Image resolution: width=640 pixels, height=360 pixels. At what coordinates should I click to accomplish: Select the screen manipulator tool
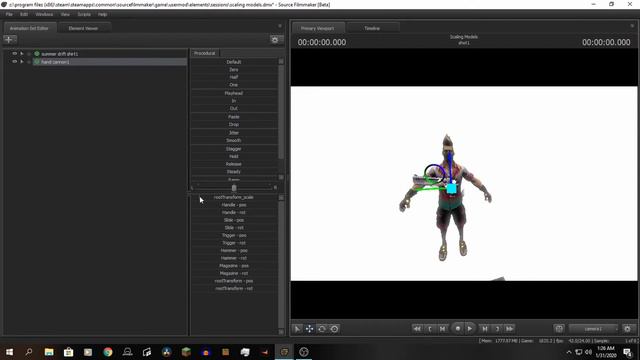(x=334, y=329)
